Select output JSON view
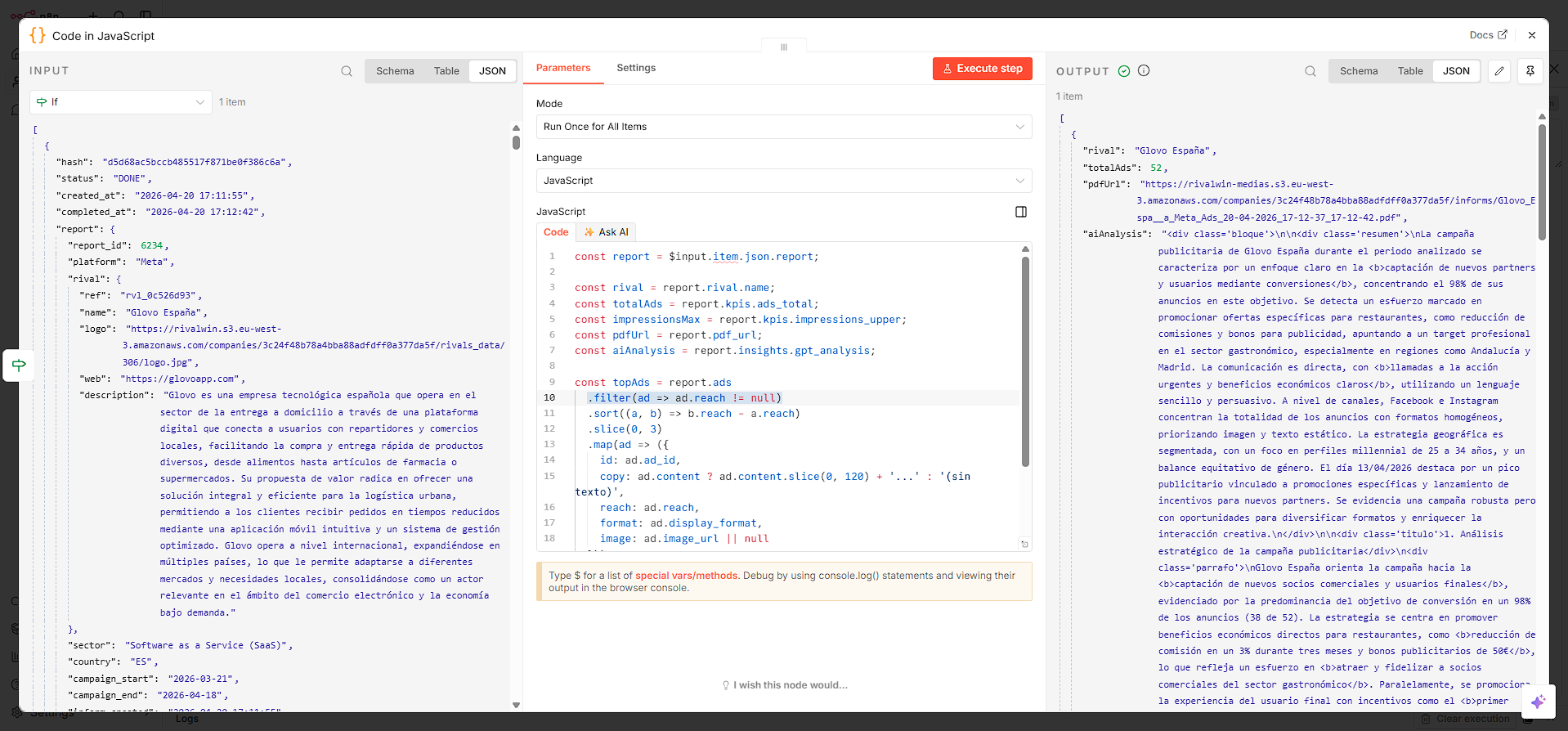This screenshot has height=731, width=1568. click(1456, 71)
